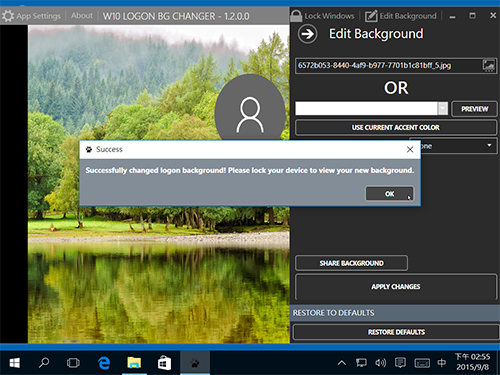Click the paw icon in Success title bar
Viewport: 500px width, 375px height.
coord(89,149)
